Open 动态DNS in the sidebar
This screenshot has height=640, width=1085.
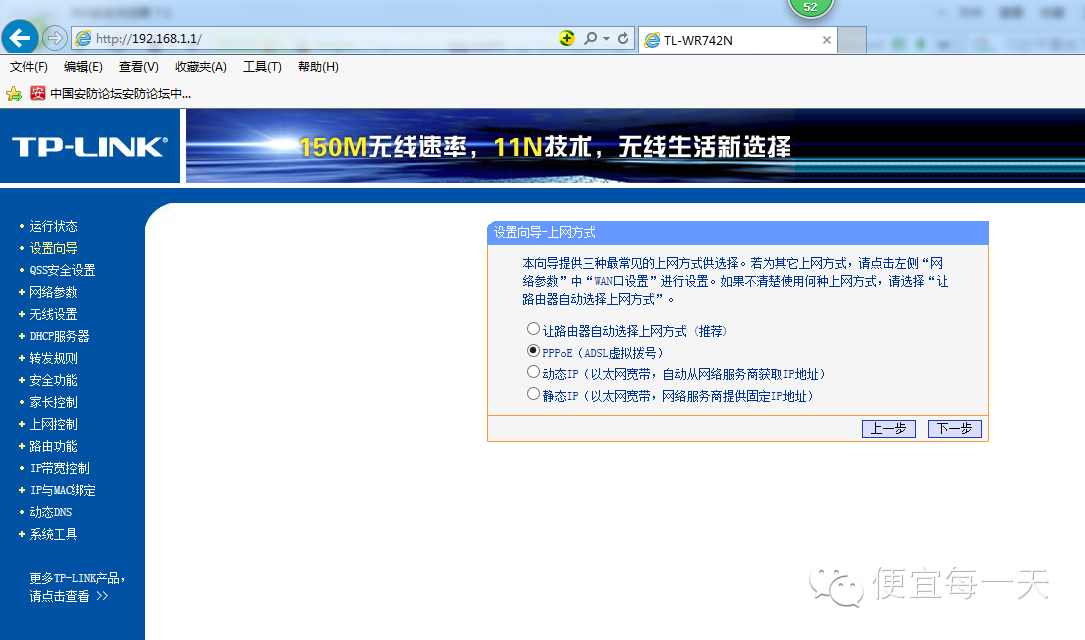click(x=51, y=513)
